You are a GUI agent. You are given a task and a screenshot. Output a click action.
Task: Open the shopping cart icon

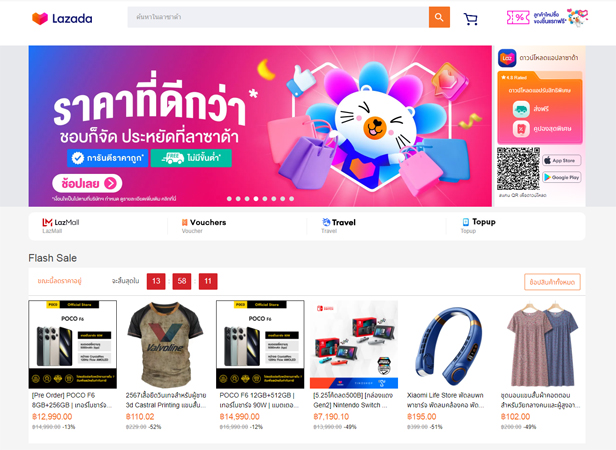coord(470,18)
